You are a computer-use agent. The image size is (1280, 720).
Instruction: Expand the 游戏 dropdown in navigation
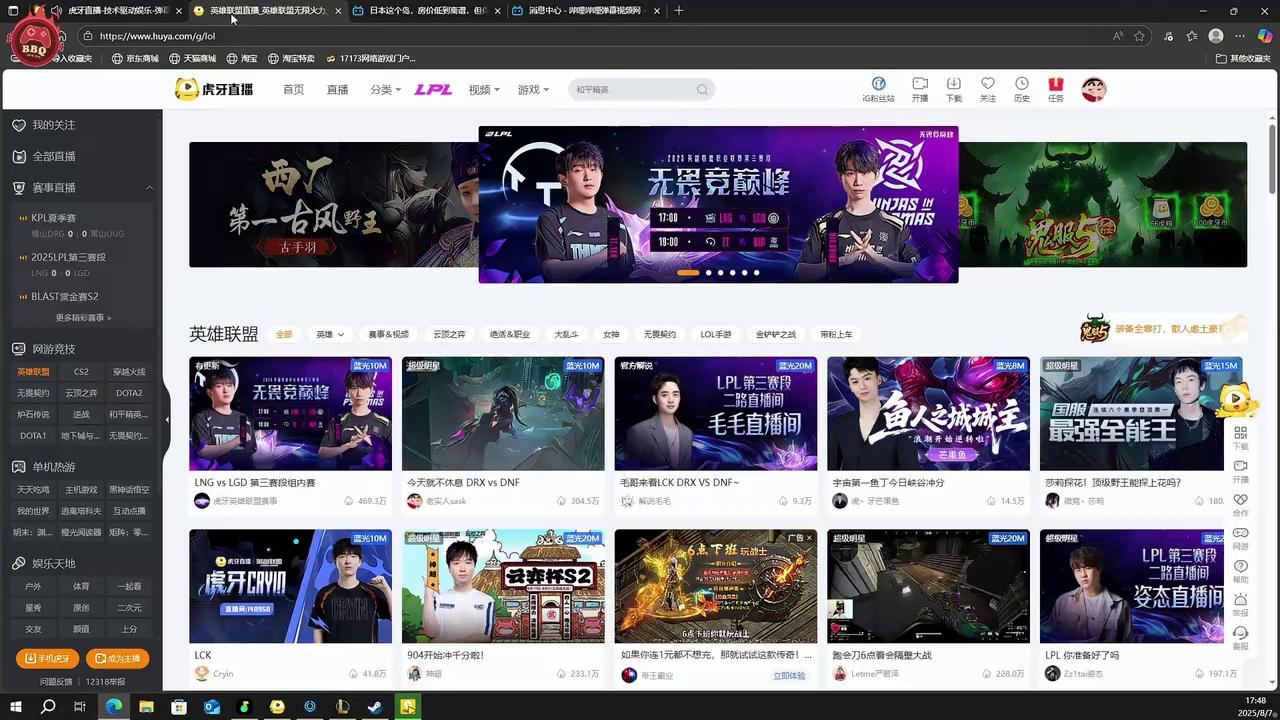(x=533, y=90)
